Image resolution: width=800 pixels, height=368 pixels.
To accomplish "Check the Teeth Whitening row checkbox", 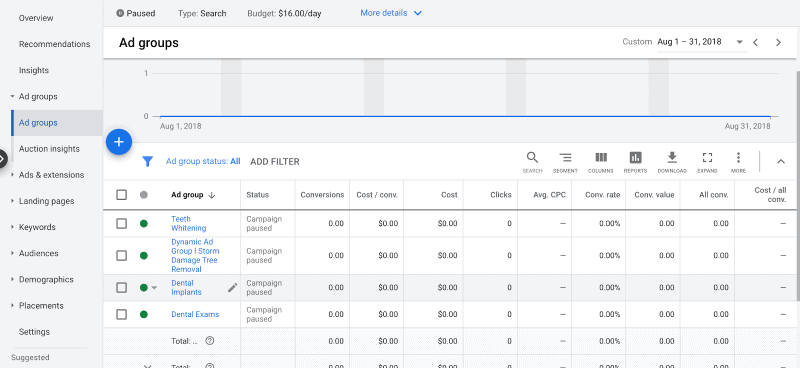I will coord(121,224).
